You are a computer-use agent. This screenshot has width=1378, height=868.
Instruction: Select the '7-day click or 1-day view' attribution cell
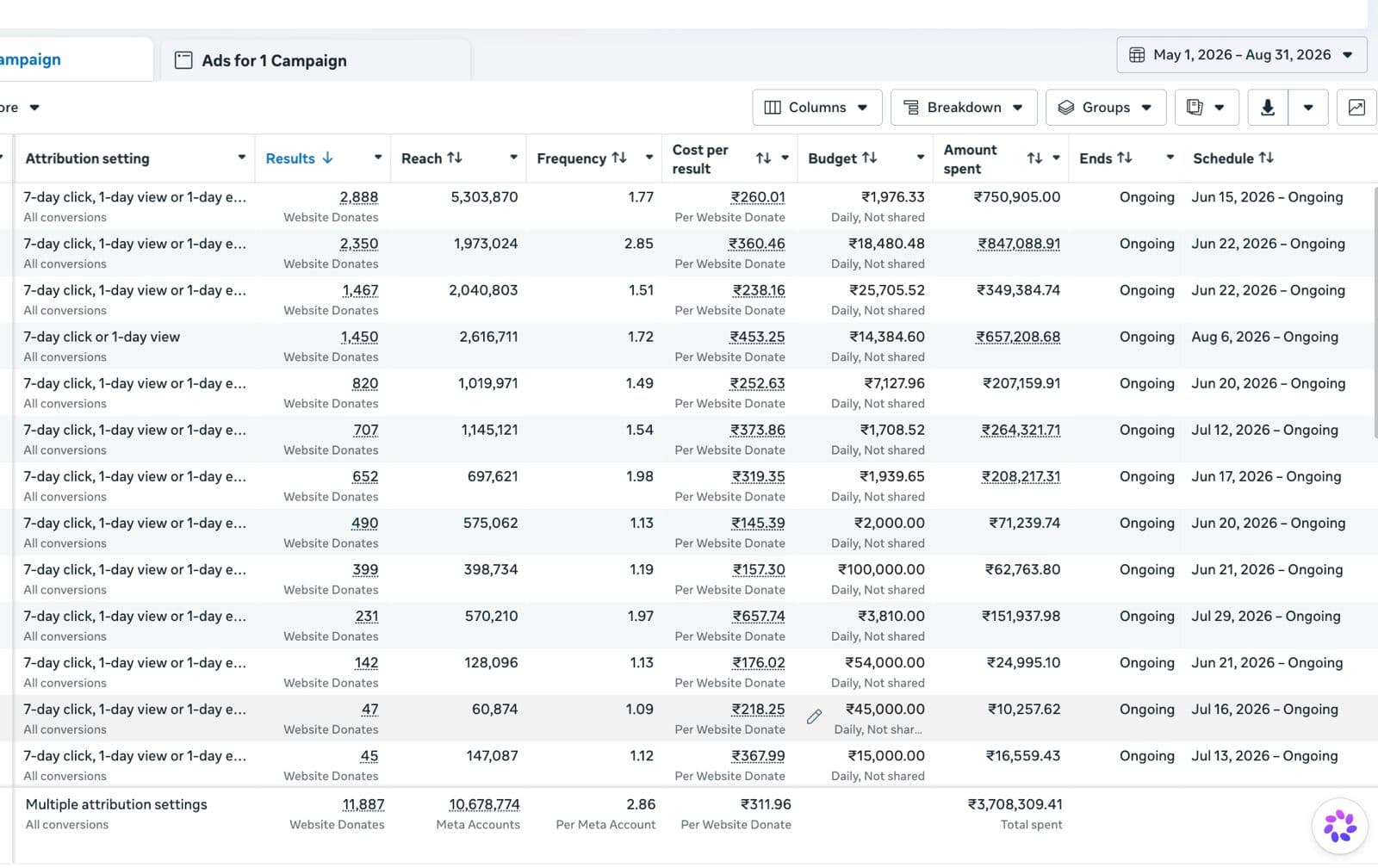102,337
